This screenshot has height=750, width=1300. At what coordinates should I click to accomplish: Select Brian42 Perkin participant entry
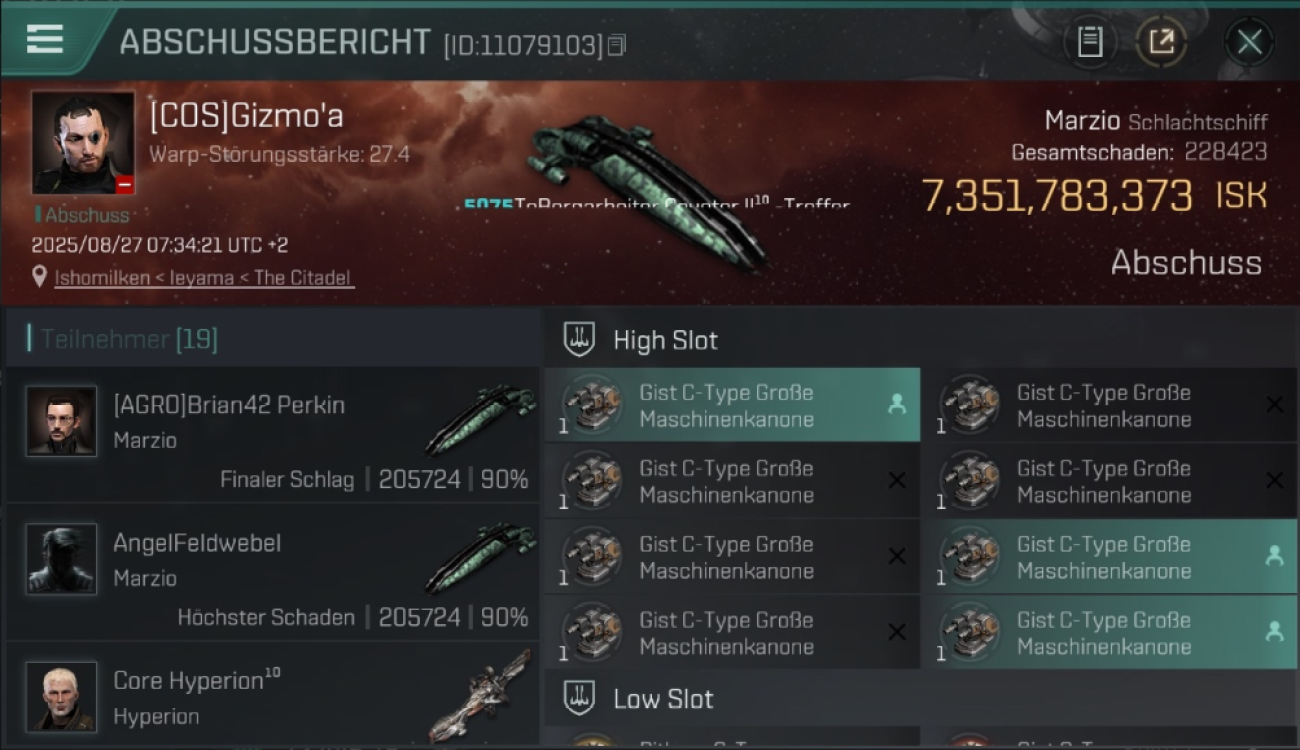(x=272, y=435)
